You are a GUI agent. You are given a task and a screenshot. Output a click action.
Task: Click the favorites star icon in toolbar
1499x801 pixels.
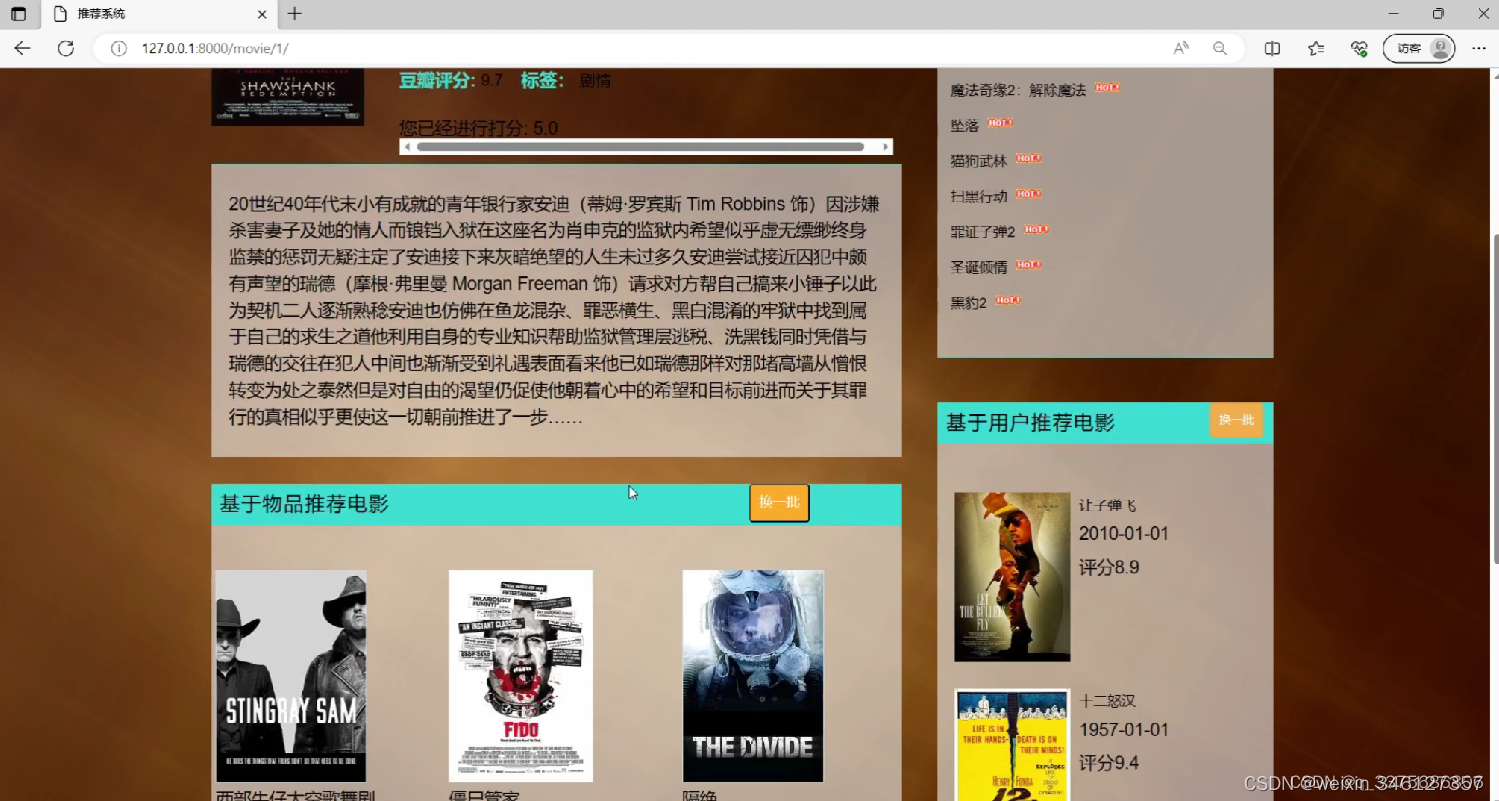pyautogui.click(x=1315, y=47)
